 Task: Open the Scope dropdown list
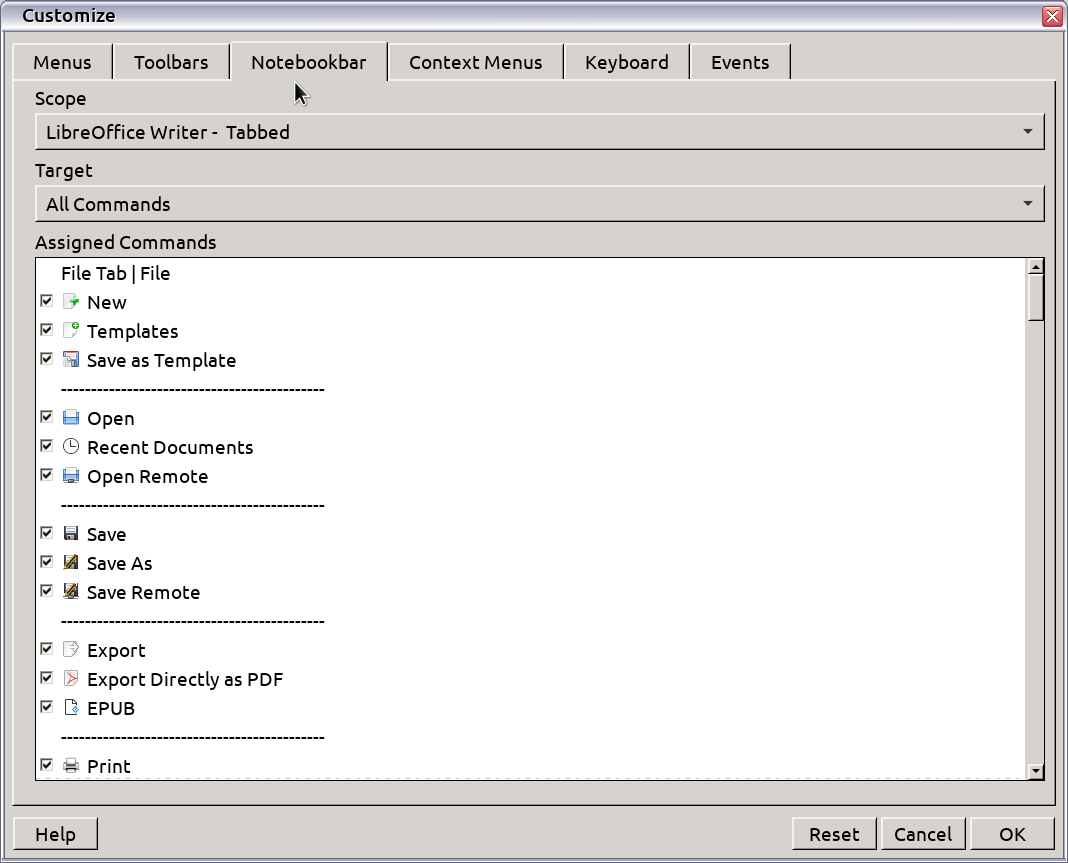(x=539, y=131)
